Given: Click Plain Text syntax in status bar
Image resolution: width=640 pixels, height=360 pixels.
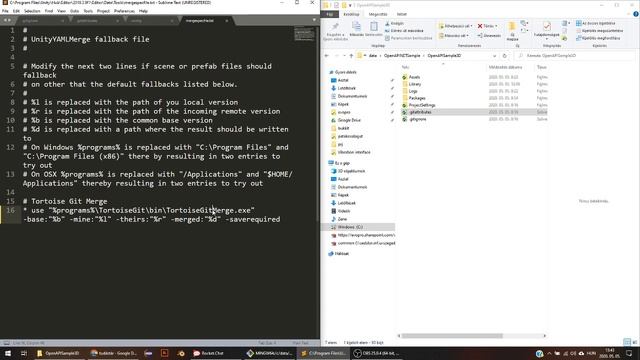Looking at the screenshot, I should [x=300, y=343].
